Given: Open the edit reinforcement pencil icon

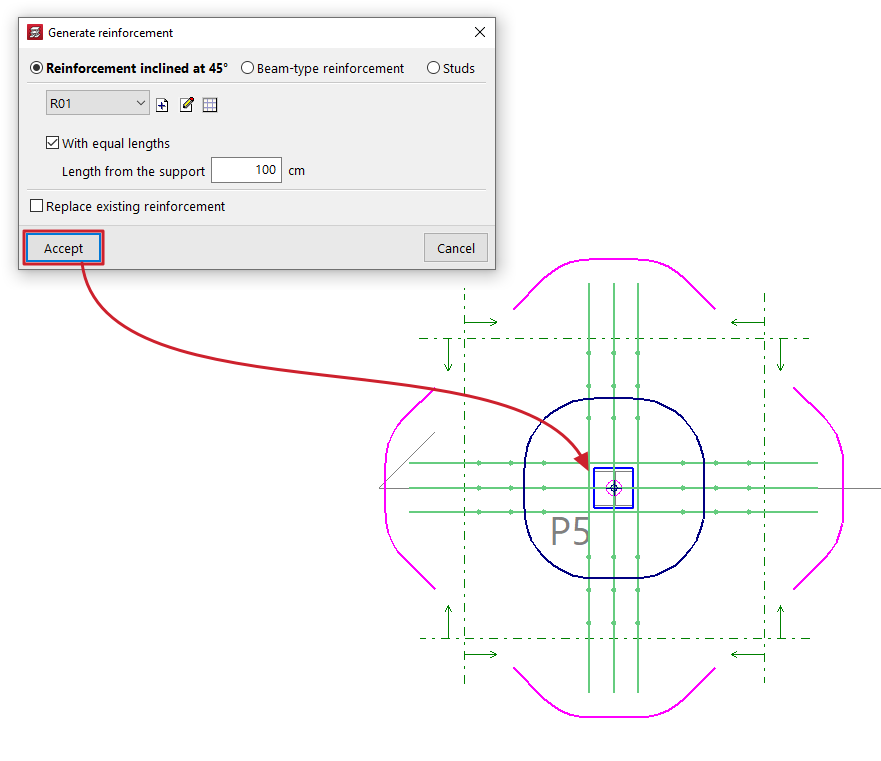Looking at the screenshot, I should tap(187, 105).
